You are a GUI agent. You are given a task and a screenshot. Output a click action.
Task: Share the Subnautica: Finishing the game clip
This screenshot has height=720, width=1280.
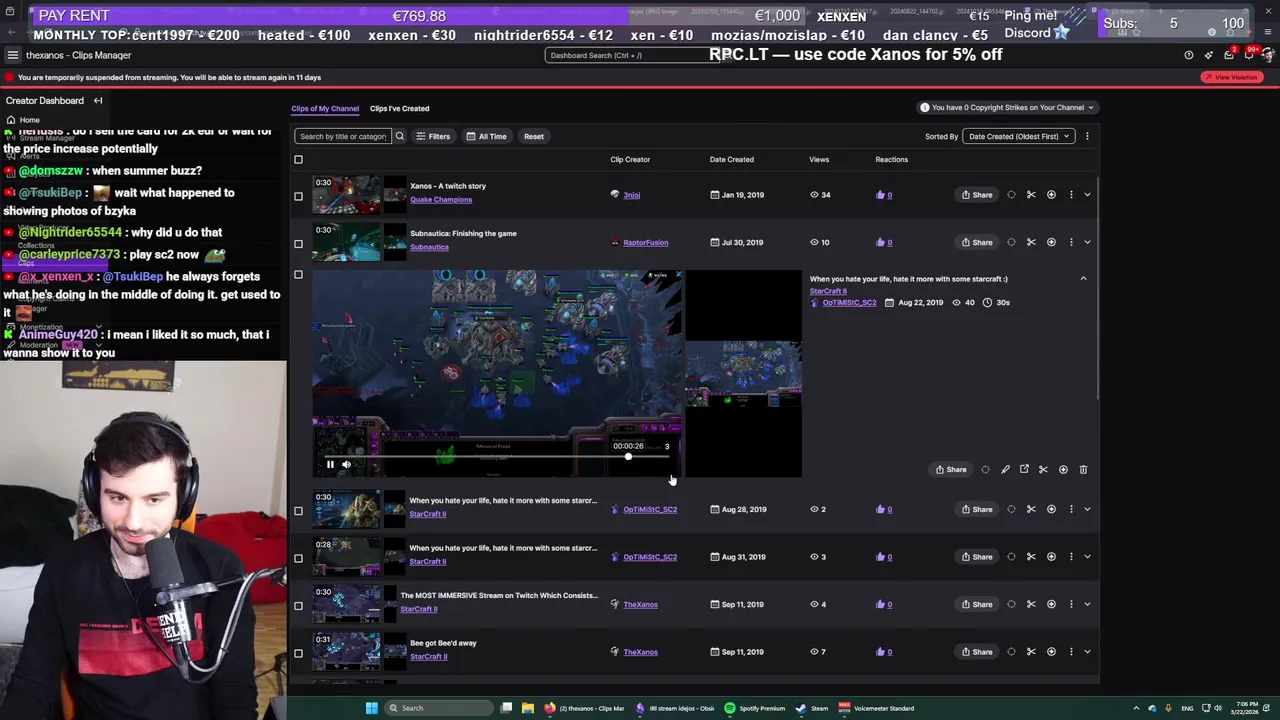click(977, 242)
